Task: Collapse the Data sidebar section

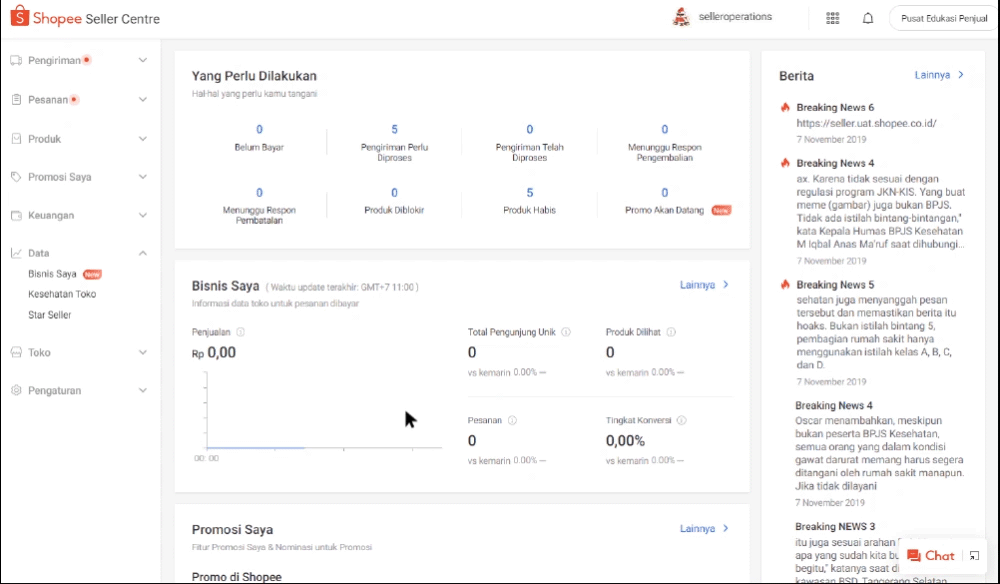Action: [143, 253]
